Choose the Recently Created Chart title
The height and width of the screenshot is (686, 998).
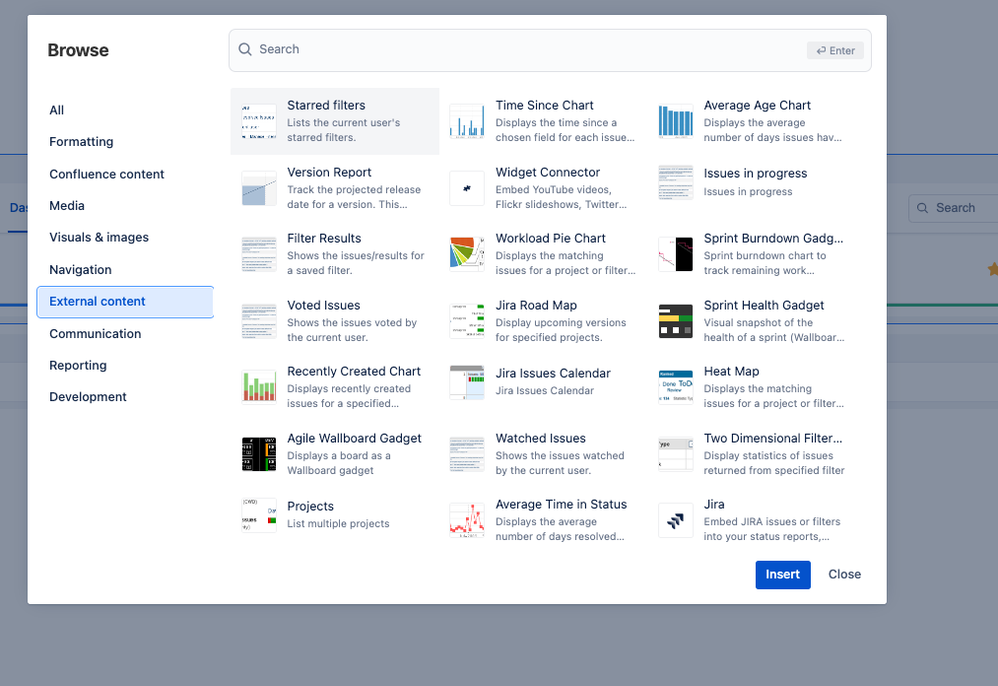tap(354, 372)
